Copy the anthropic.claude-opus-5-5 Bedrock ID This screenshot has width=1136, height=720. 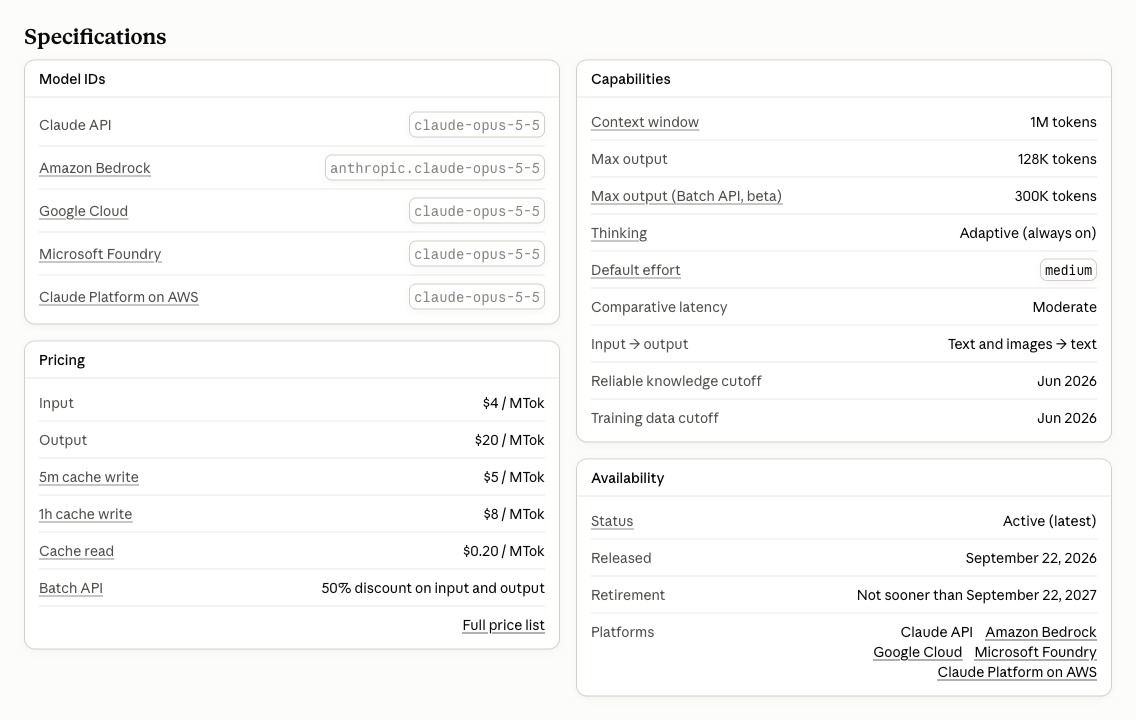pos(435,168)
